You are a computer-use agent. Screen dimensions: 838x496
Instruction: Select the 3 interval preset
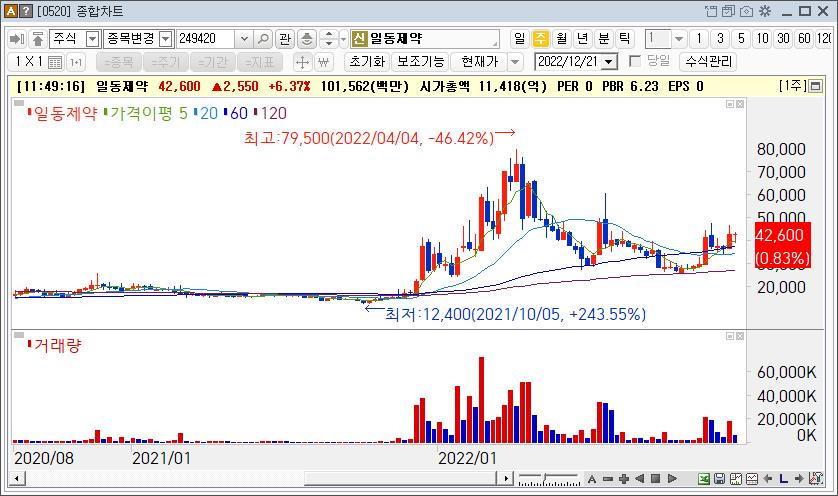[720, 38]
